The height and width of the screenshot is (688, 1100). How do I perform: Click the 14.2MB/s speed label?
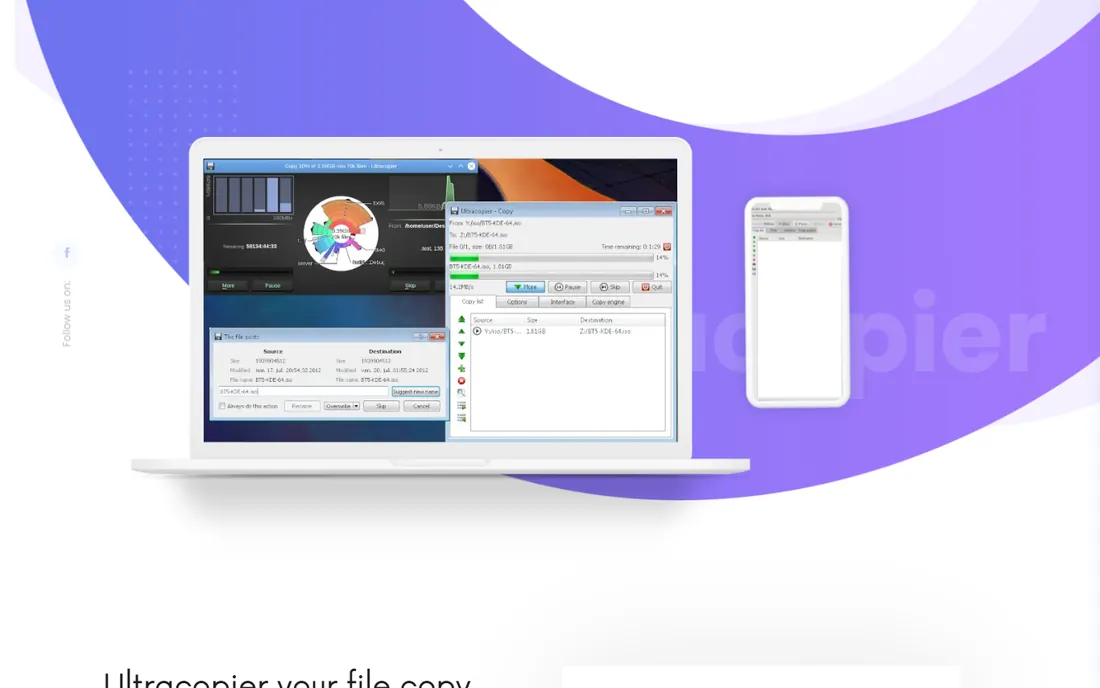(x=461, y=287)
